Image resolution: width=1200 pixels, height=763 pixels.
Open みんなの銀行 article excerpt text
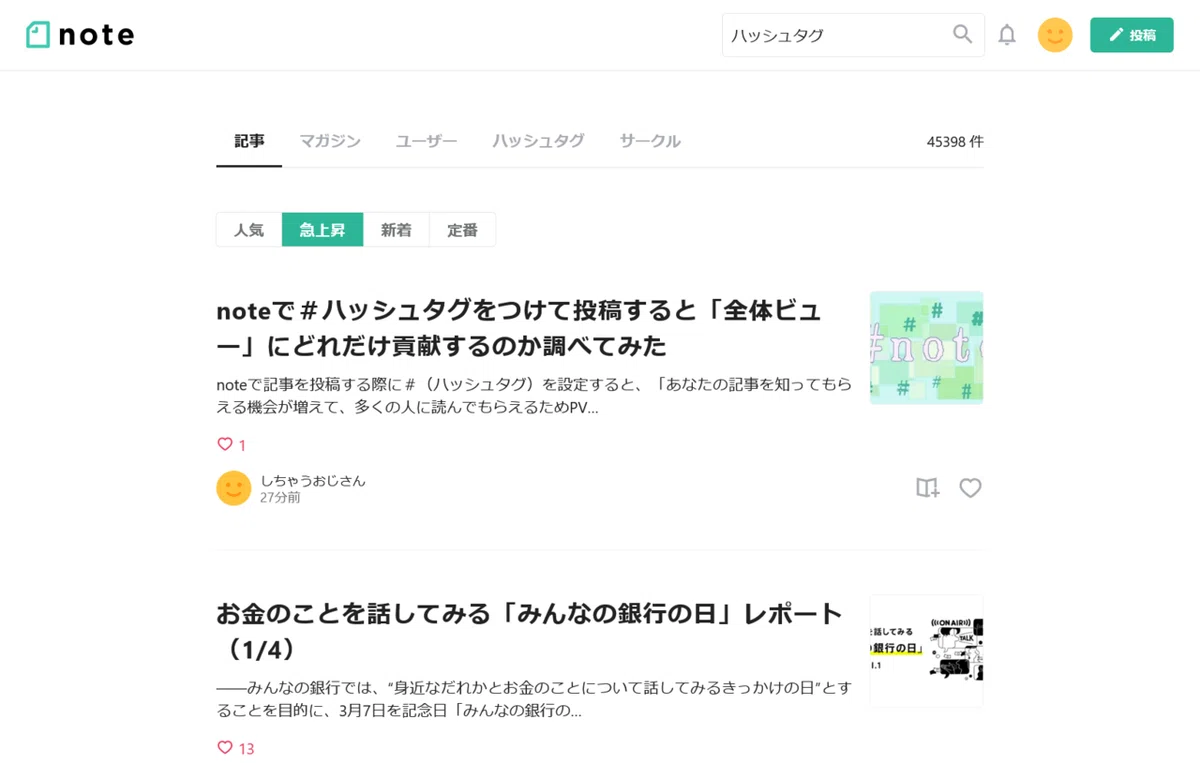(x=533, y=699)
